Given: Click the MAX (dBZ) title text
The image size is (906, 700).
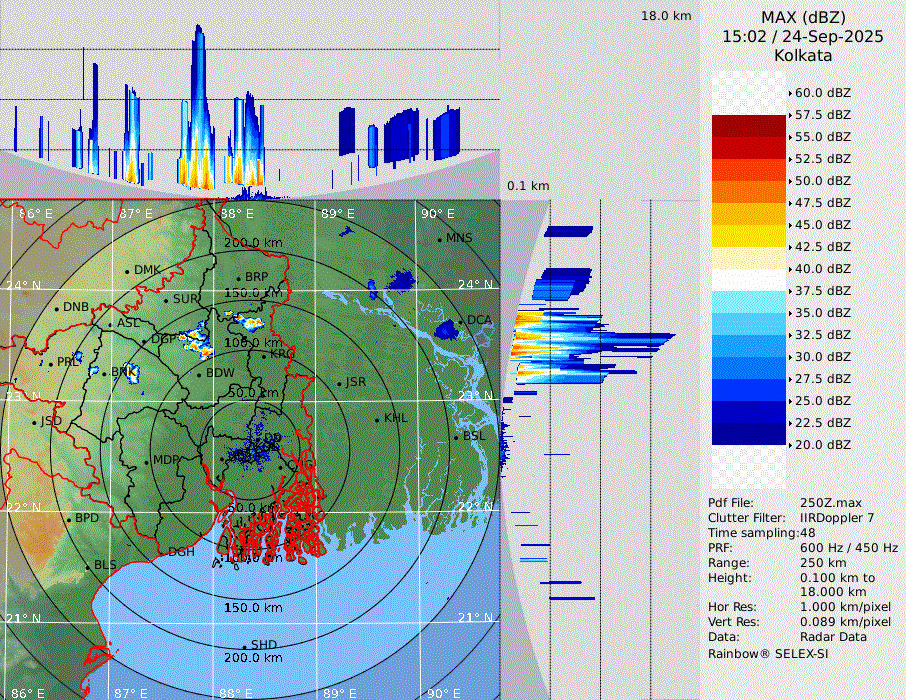Looking at the screenshot, I should pos(803,17).
